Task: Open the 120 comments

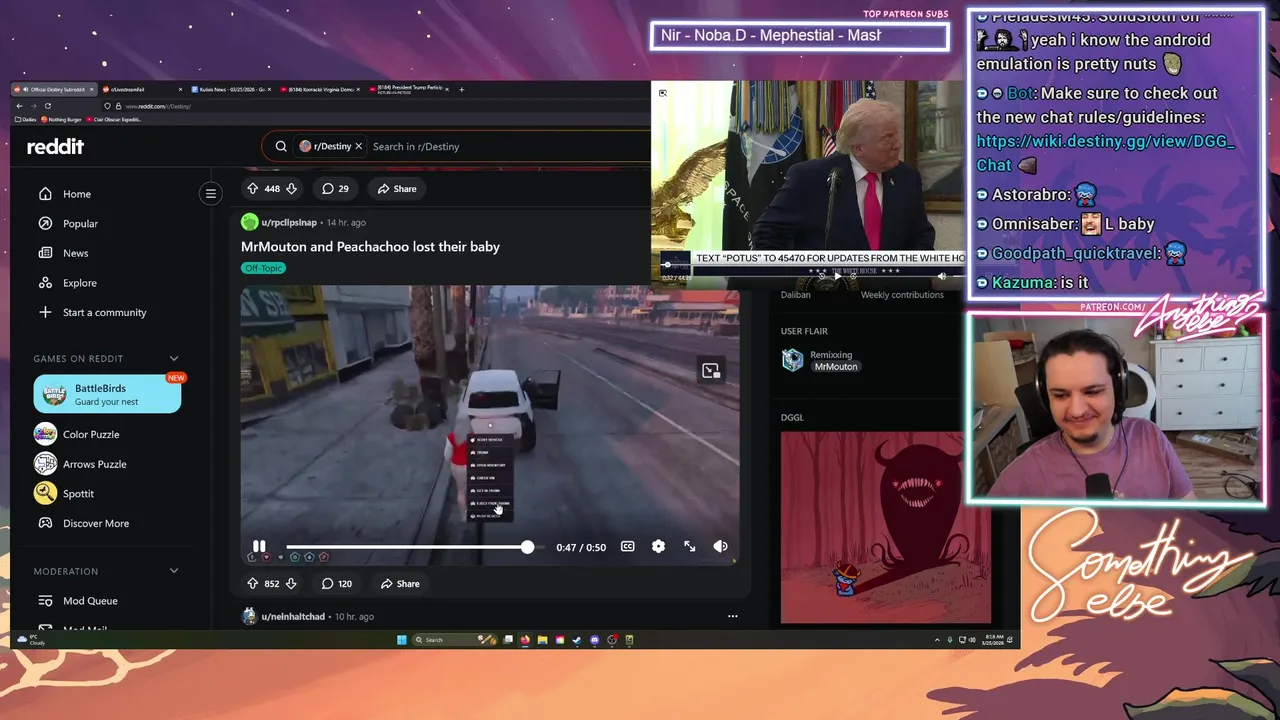Action: pos(337,583)
